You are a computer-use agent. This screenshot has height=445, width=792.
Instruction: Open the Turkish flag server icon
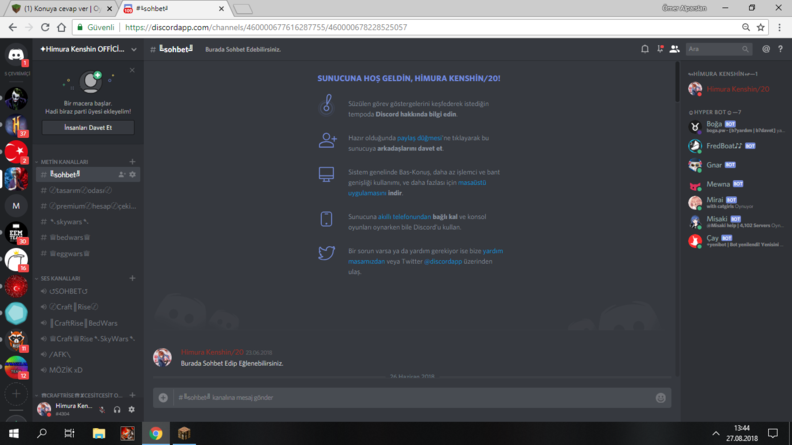[x=16, y=152]
